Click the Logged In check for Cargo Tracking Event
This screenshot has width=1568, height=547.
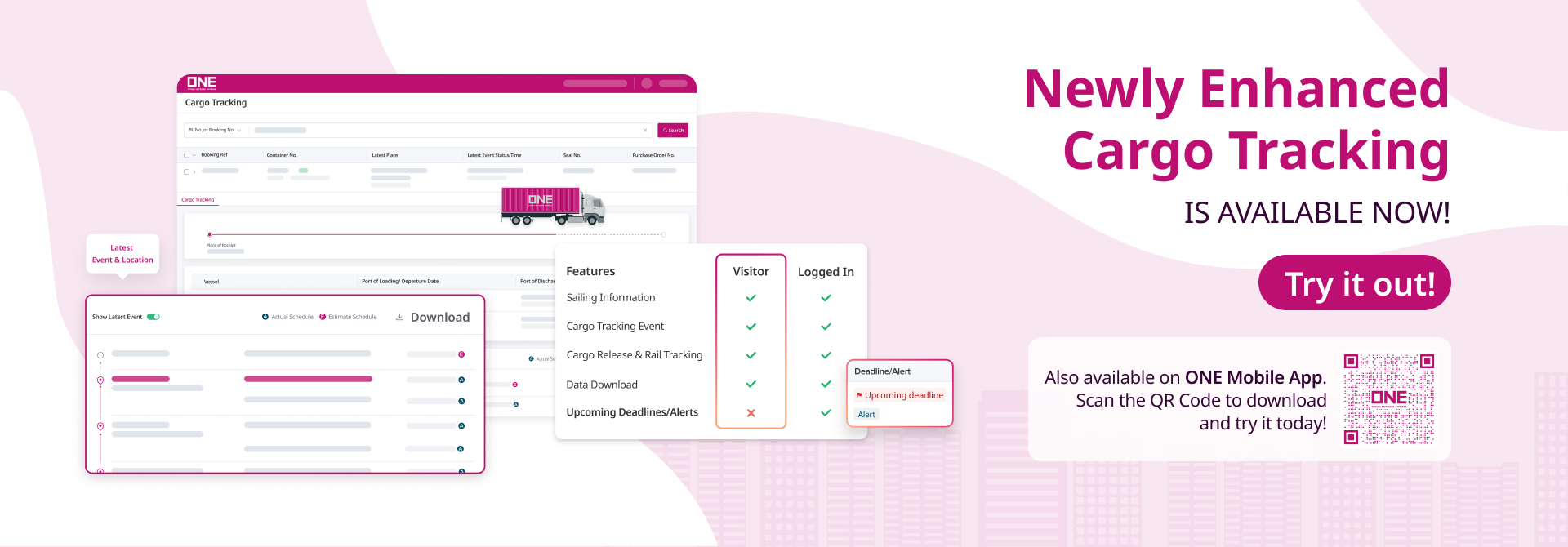(x=826, y=327)
